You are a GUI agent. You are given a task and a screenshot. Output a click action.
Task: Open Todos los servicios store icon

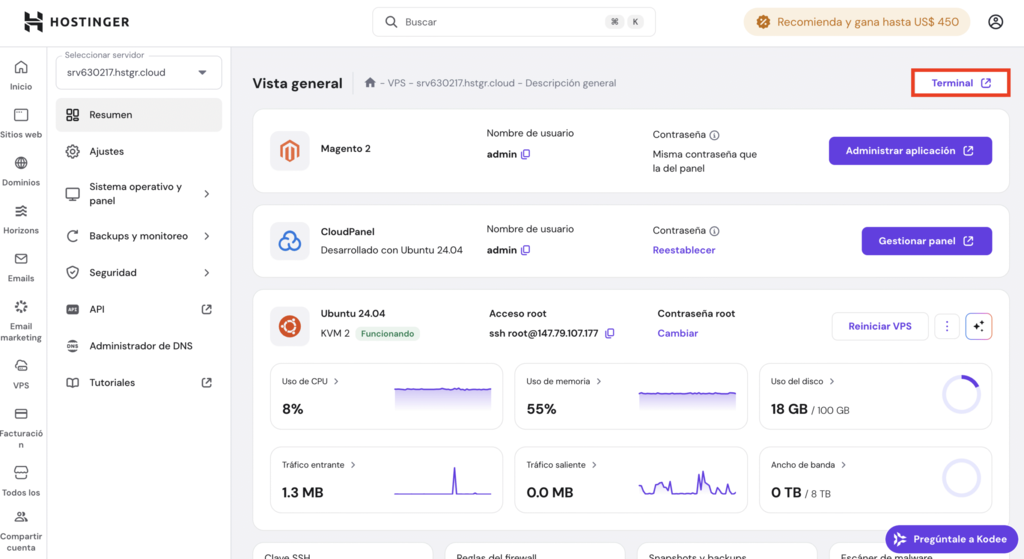(21, 472)
